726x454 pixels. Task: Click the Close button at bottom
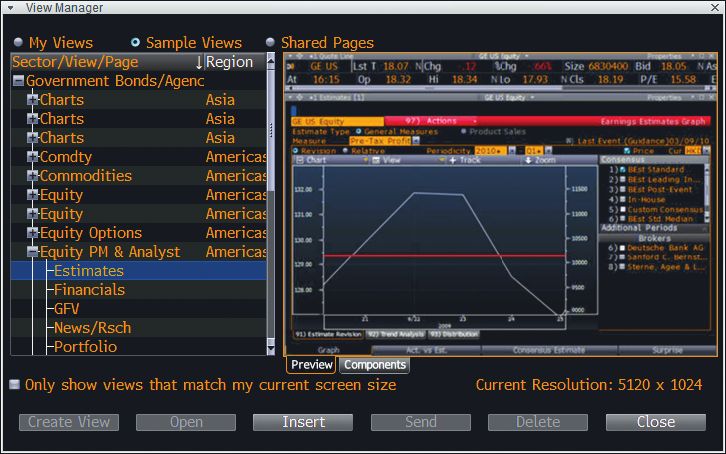656,422
